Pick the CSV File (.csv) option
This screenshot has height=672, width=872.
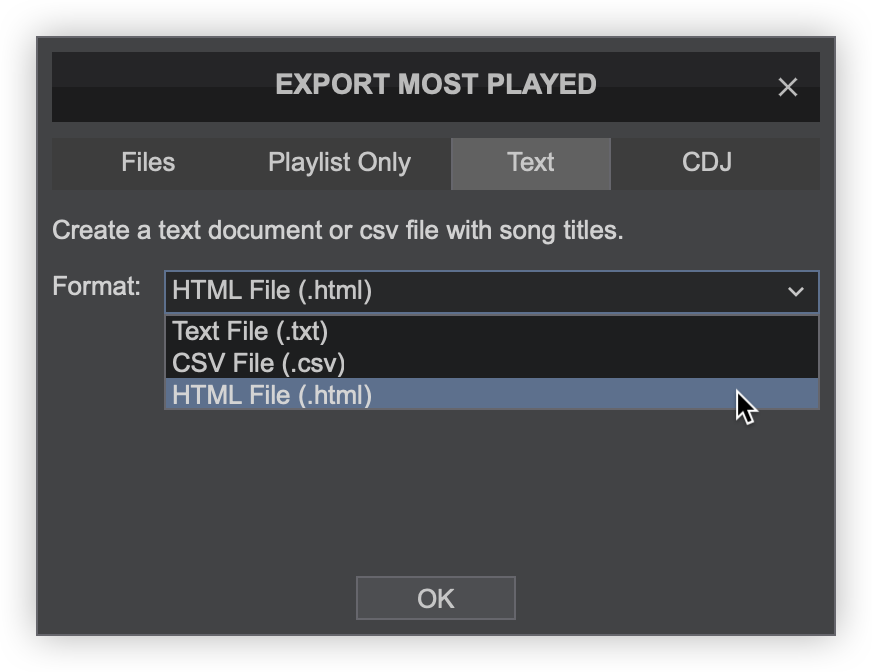coord(258,363)
